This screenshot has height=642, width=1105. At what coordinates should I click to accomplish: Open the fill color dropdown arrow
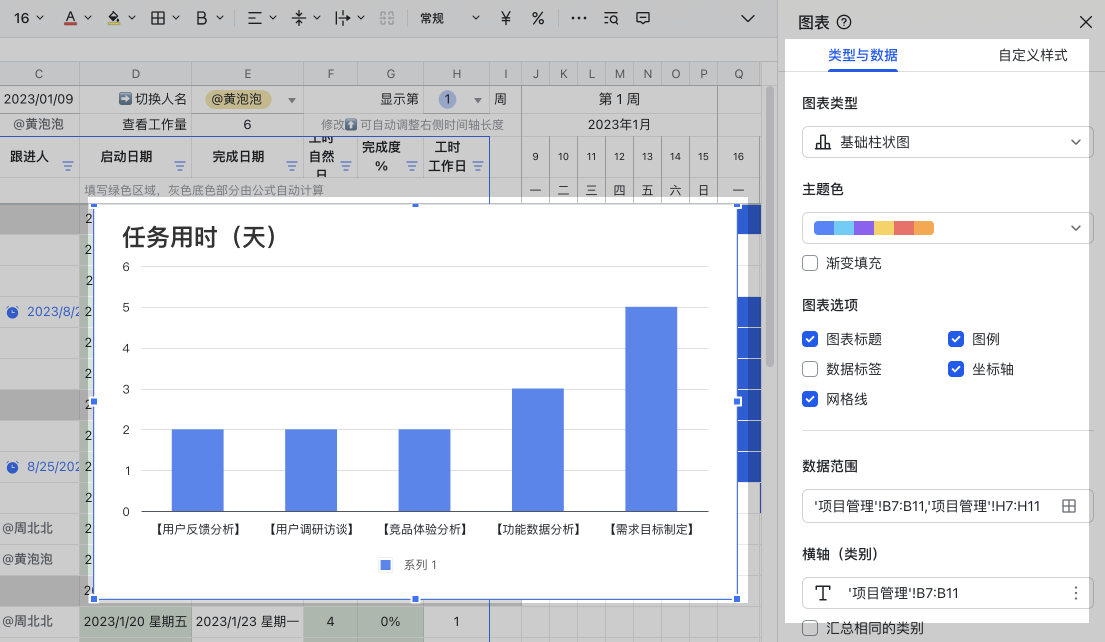click(x=132, y=18)
